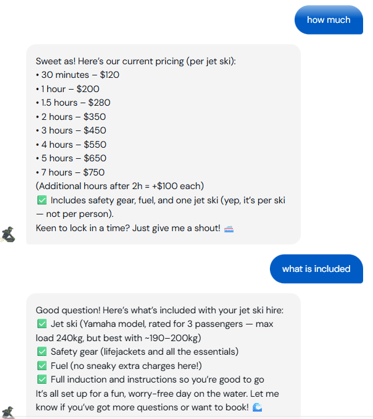
Task: Click the green check beside 'Safety gear'
Action: pyautogui.click(x=42, y=352)
